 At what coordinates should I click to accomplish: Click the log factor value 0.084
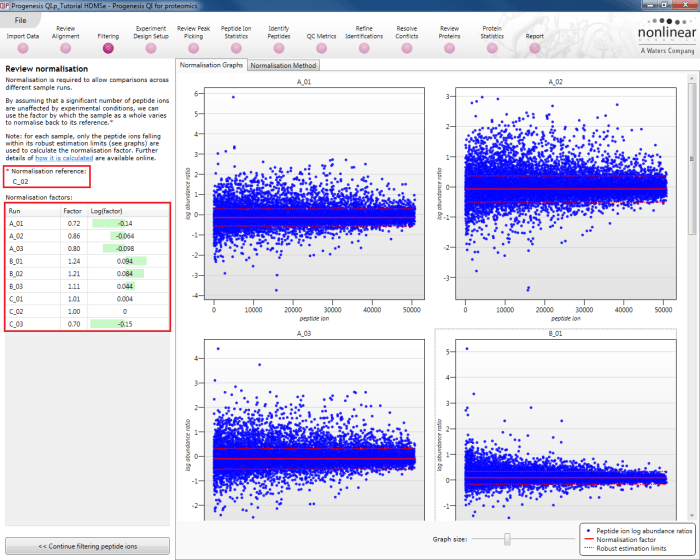[x=125, y=273]
